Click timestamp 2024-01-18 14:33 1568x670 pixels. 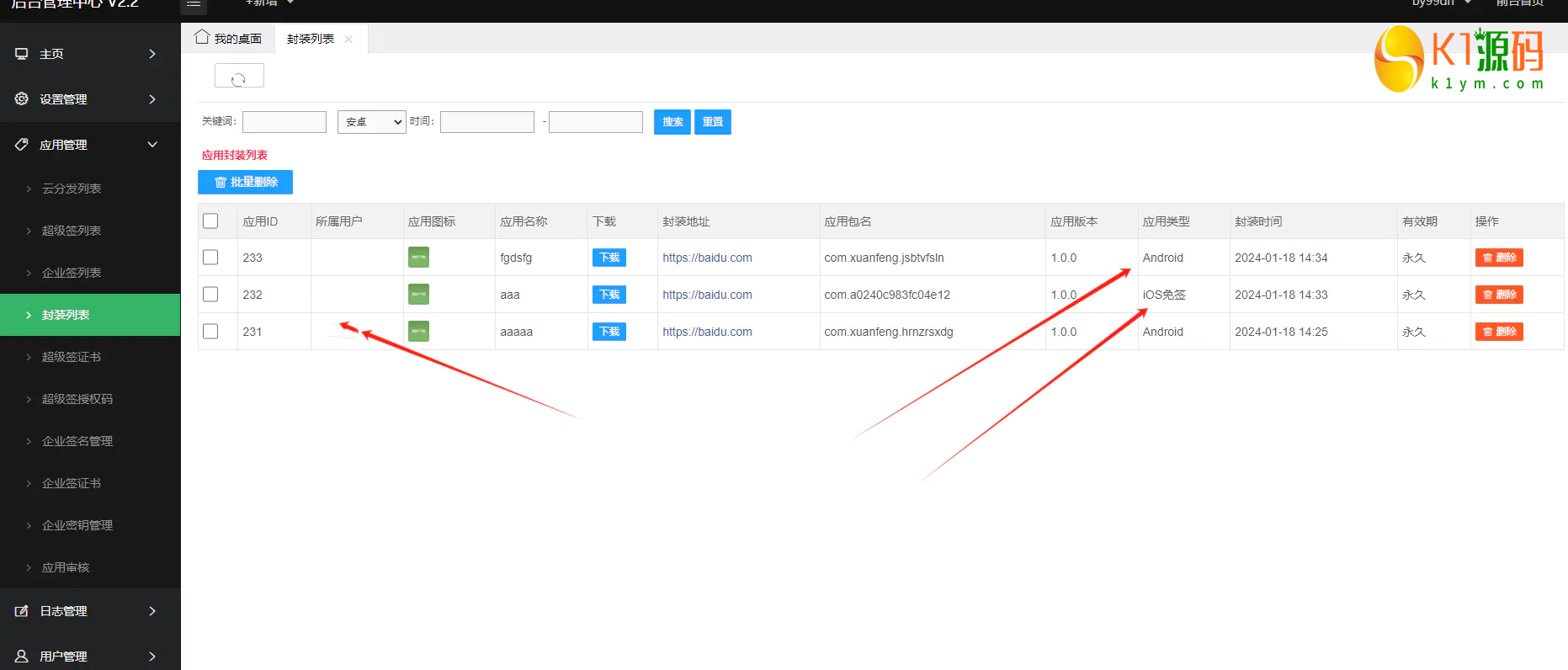click(x=1281, y=295)
